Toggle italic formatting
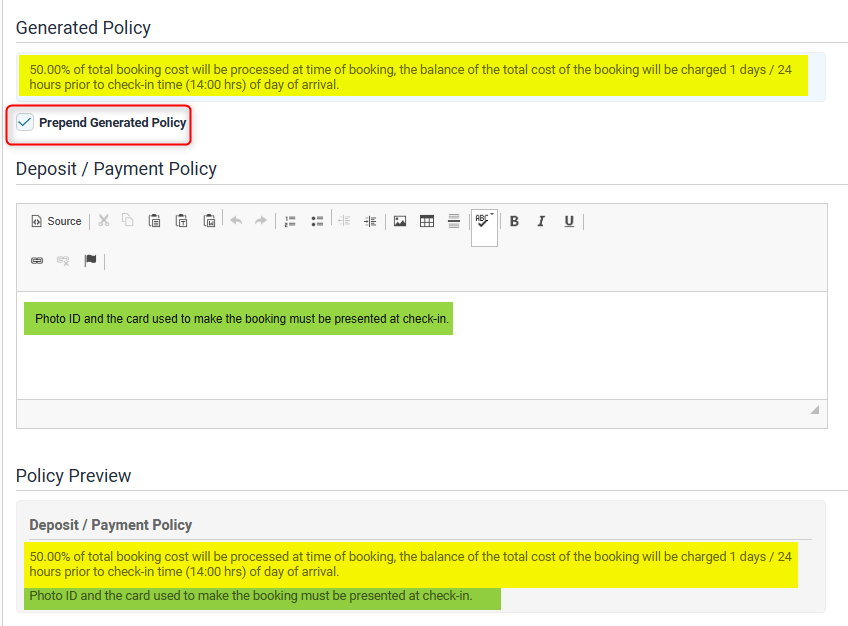The width and height of the screenshot is (848, 626). 541,221
